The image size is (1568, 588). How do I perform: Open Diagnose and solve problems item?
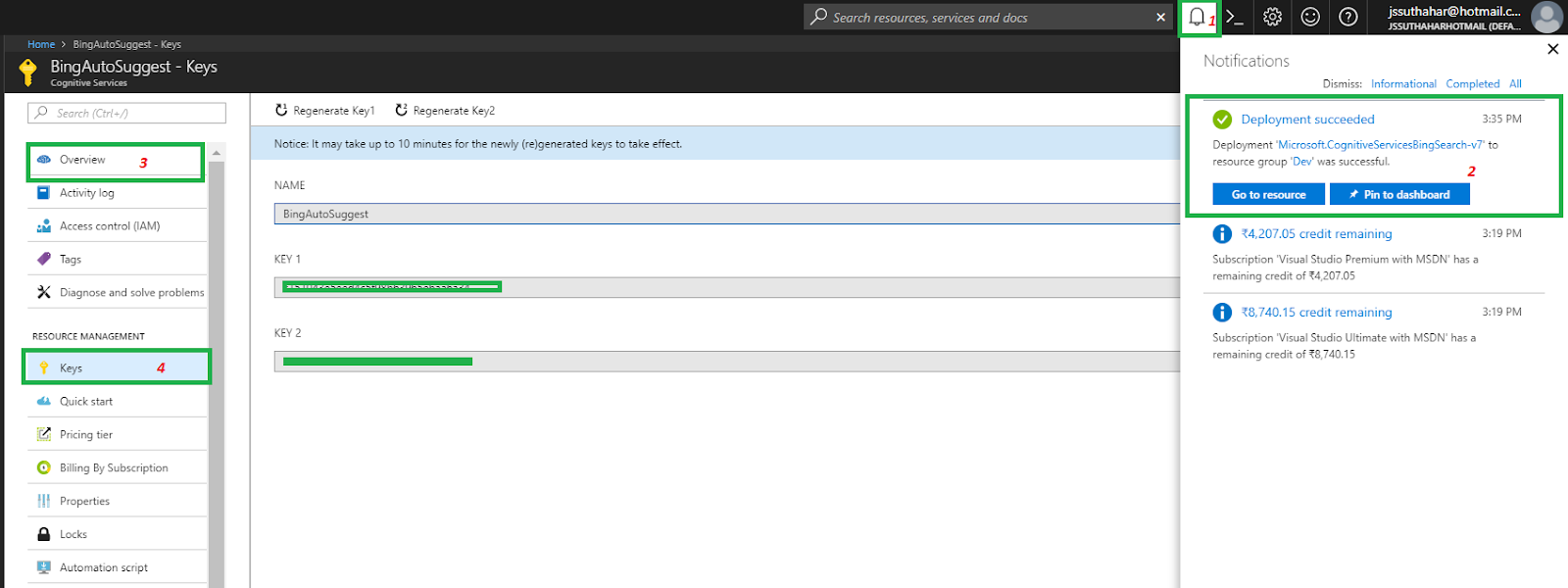coord(118,292)
